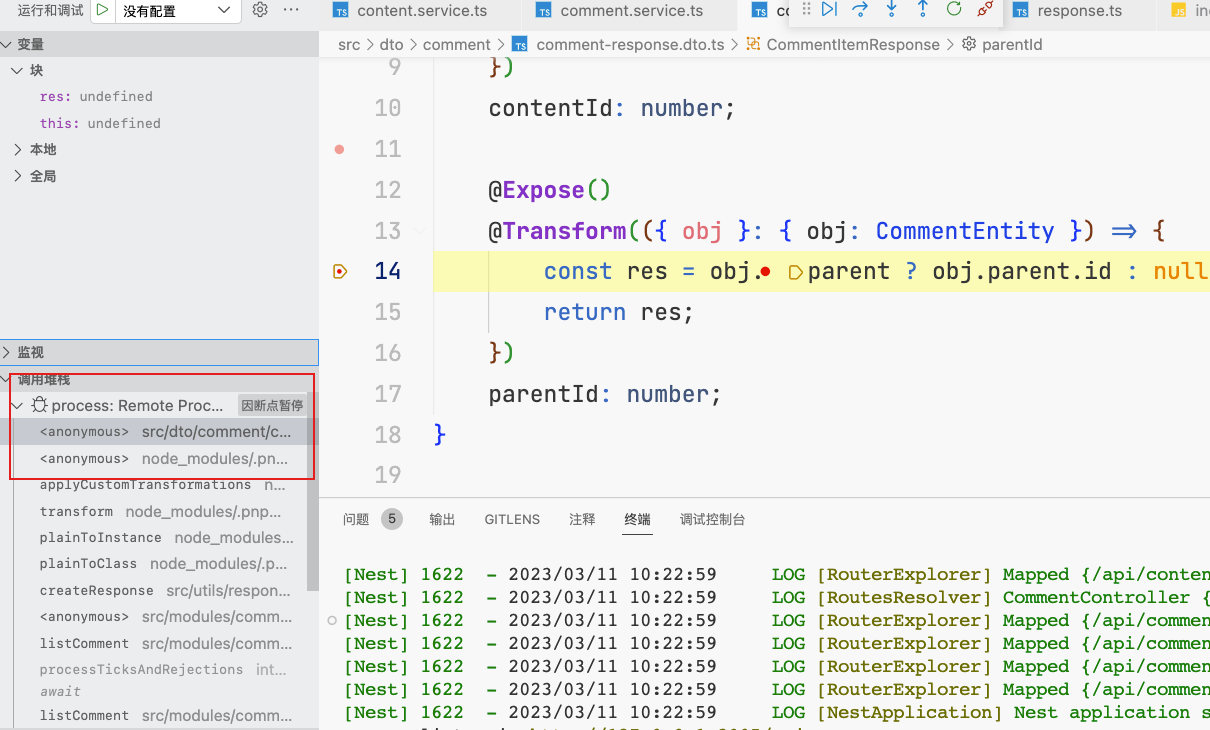Expand the 监视 watch section
The image size is (1210, 730).
(x=30, y=352)
